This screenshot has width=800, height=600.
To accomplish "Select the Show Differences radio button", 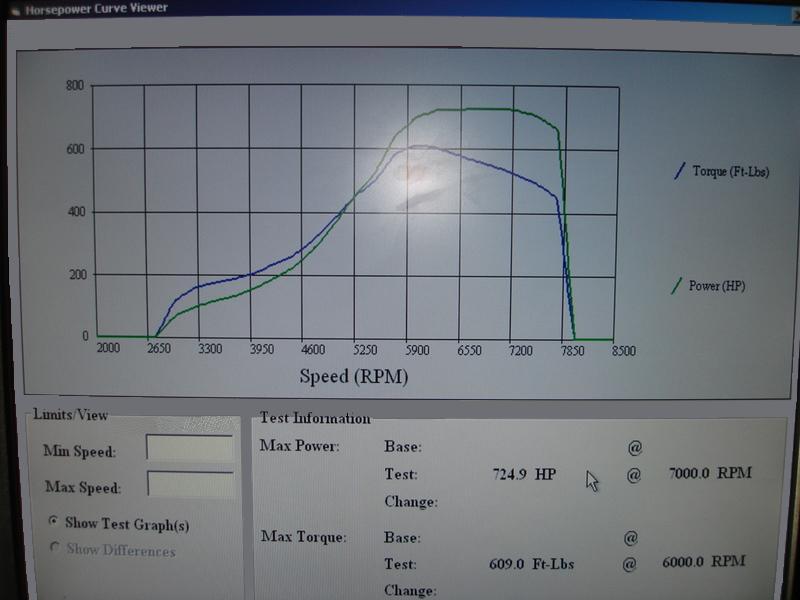I will click(x=53, y=550).
